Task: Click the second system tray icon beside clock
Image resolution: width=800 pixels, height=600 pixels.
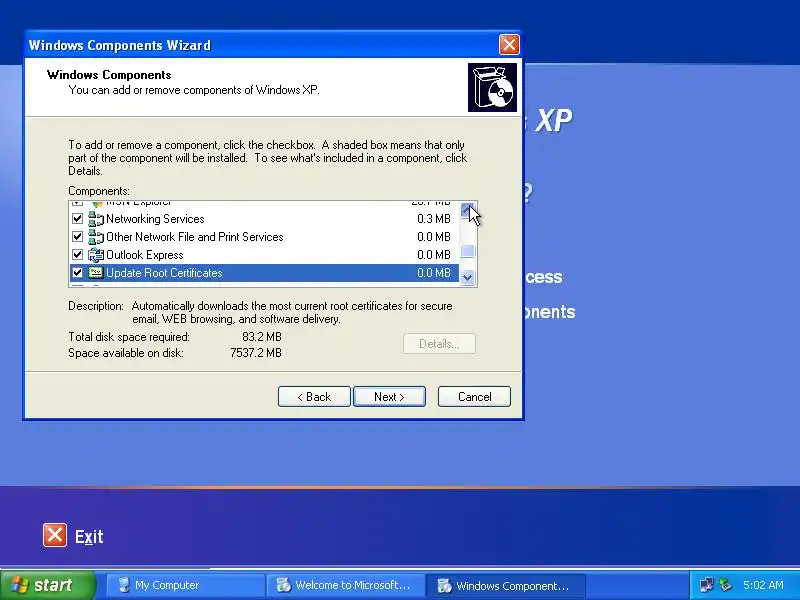Action: [x=726, y=585]
